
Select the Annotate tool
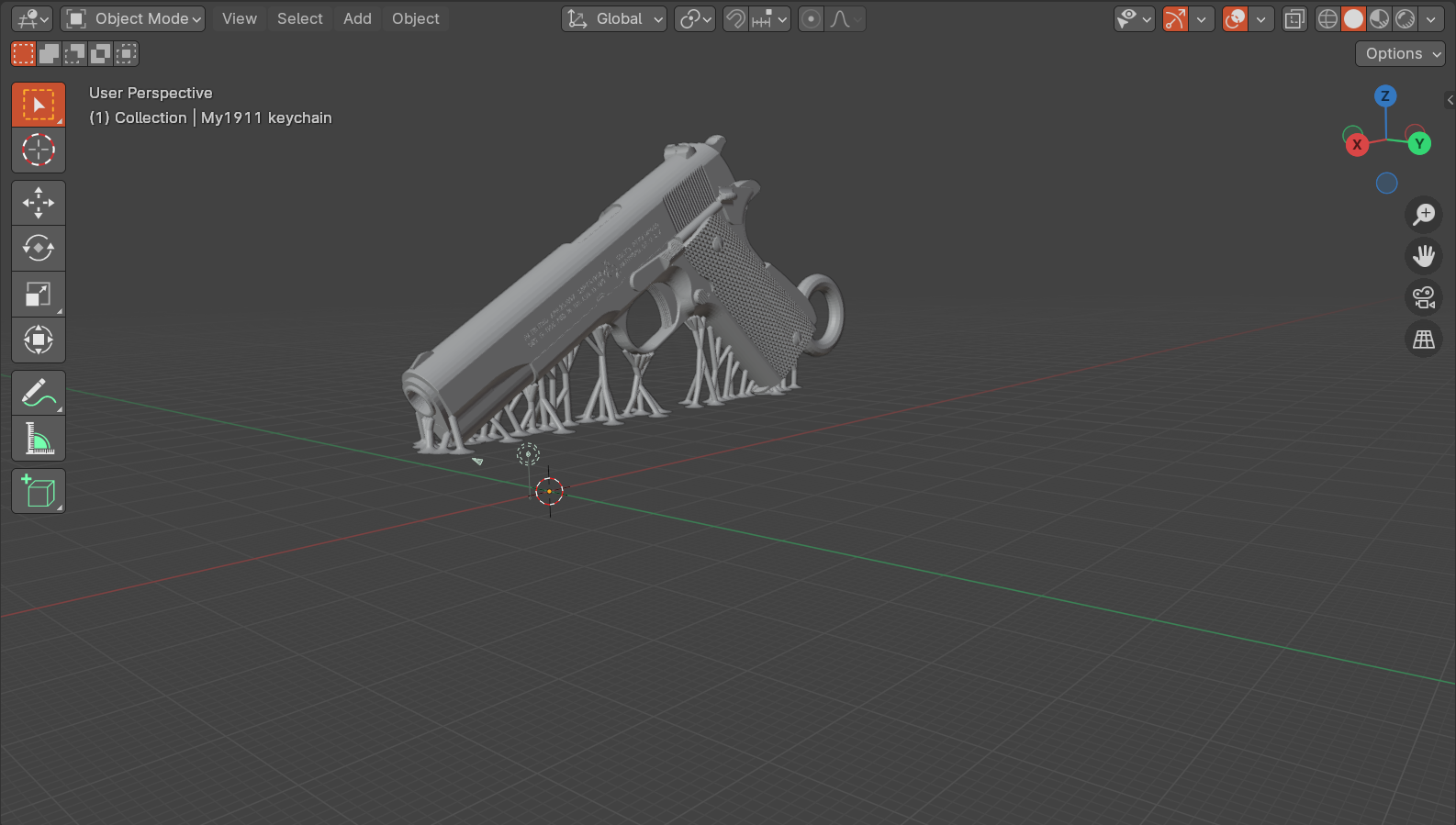tap(39, 393)
